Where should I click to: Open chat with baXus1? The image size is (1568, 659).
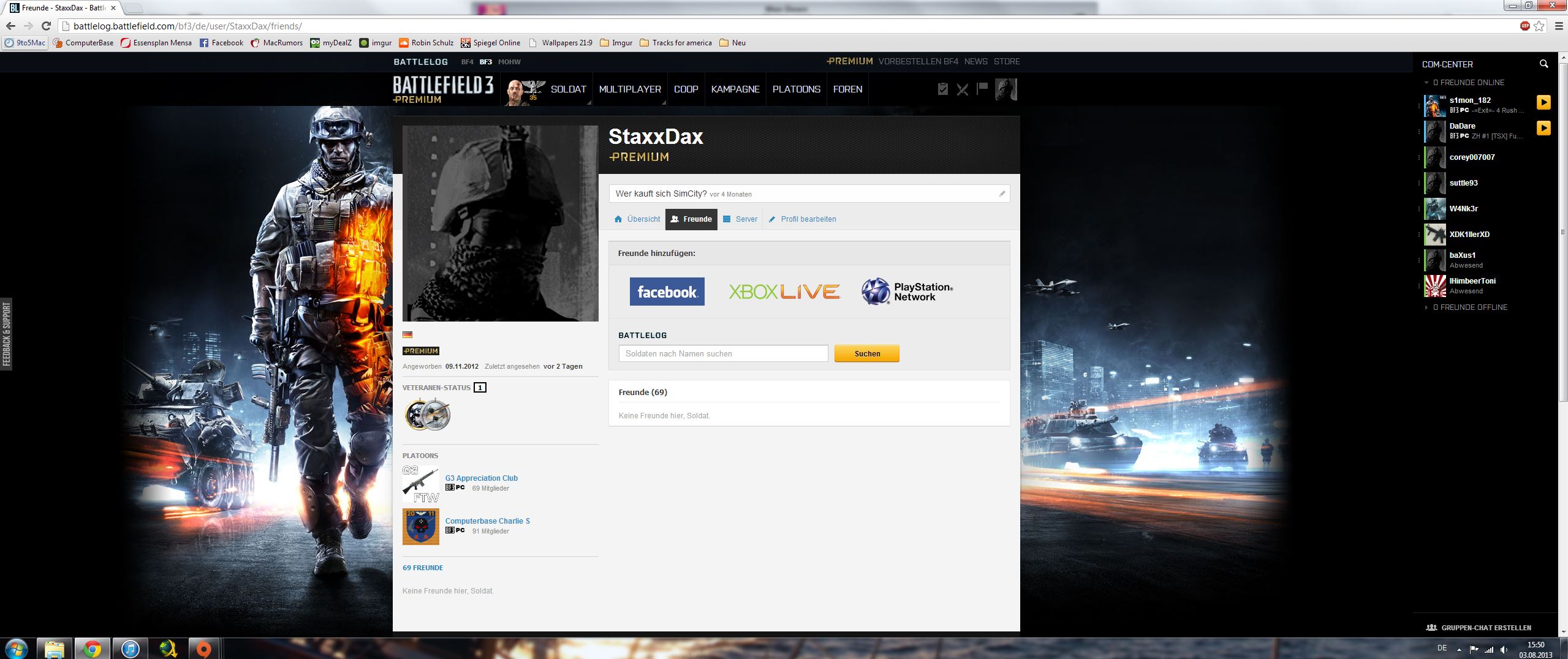[1462, 255]
